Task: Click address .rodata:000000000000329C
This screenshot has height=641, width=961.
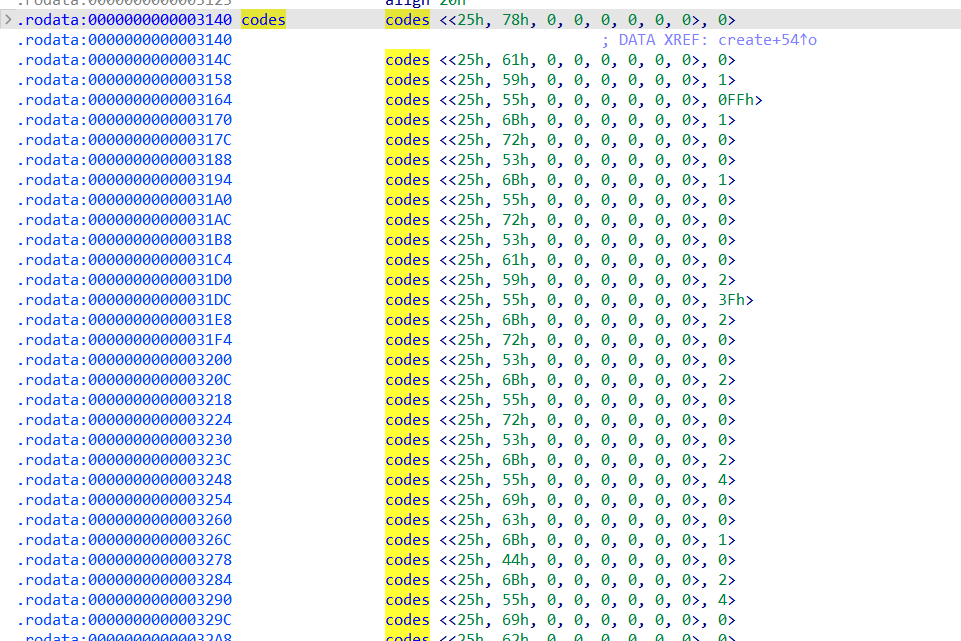Action: [x=125, y=620]
